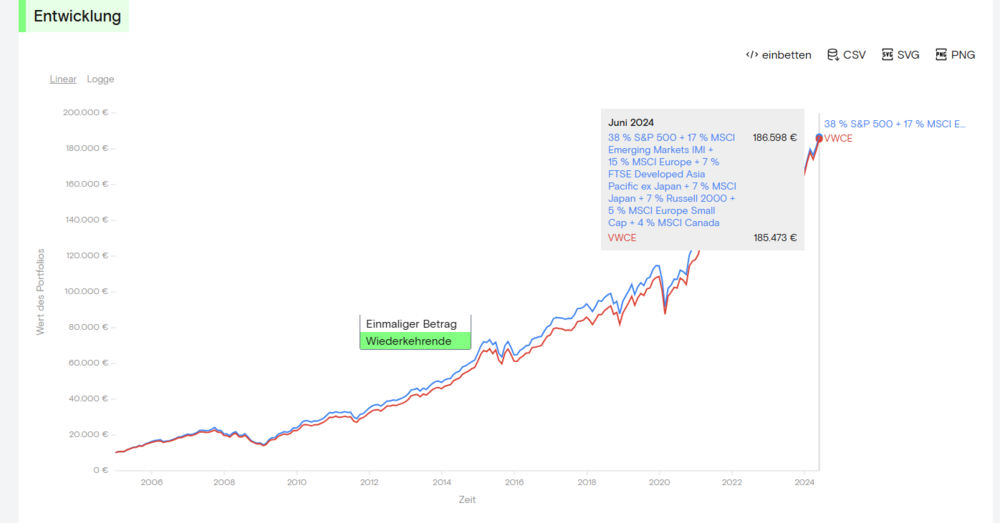Click the red VWCE data point marker

819,138
